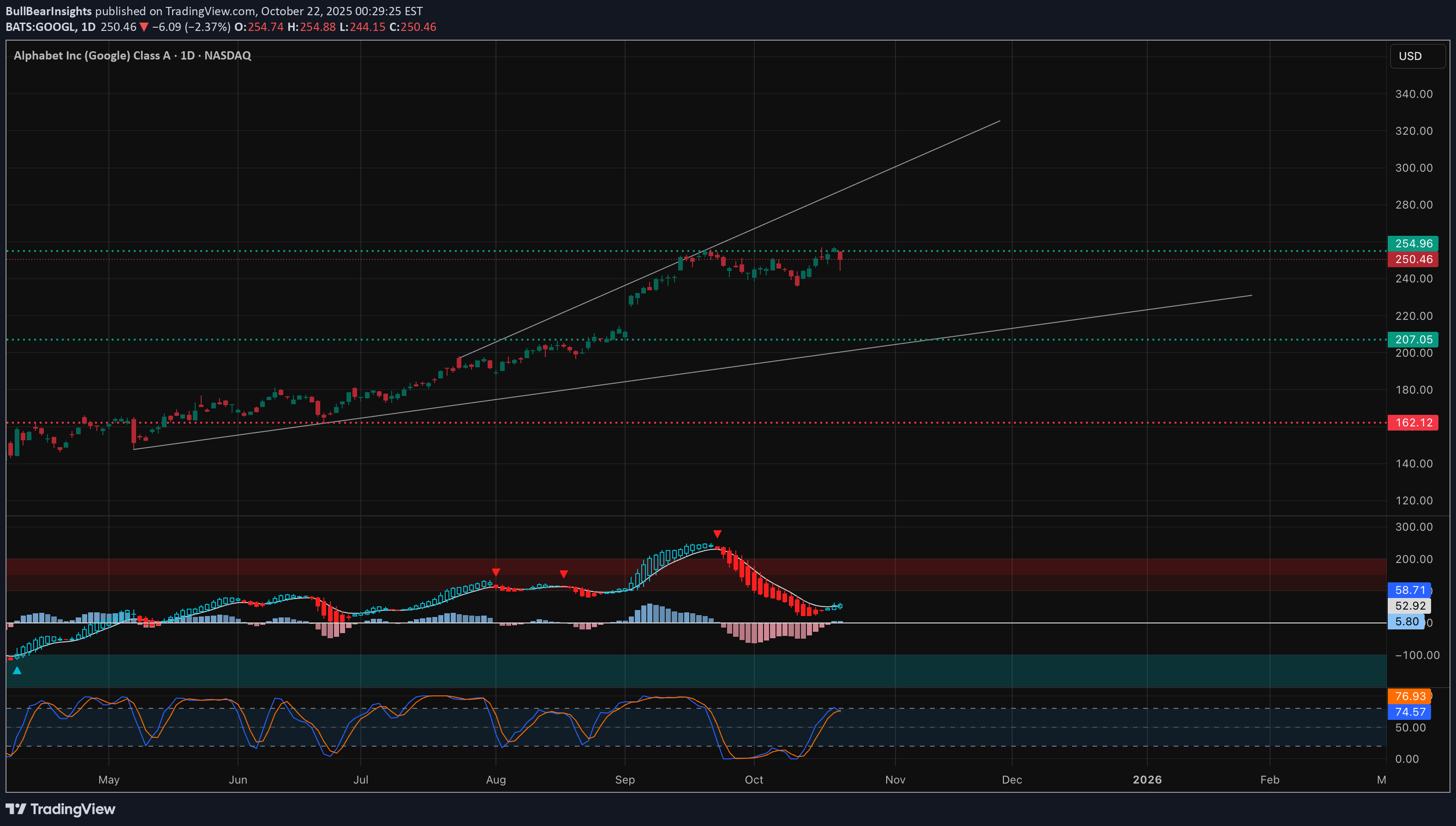The height and width of the screenshot is (826, 1456).
Task: Click the blue 74.57 stochastic value label
Action: 1409,712
